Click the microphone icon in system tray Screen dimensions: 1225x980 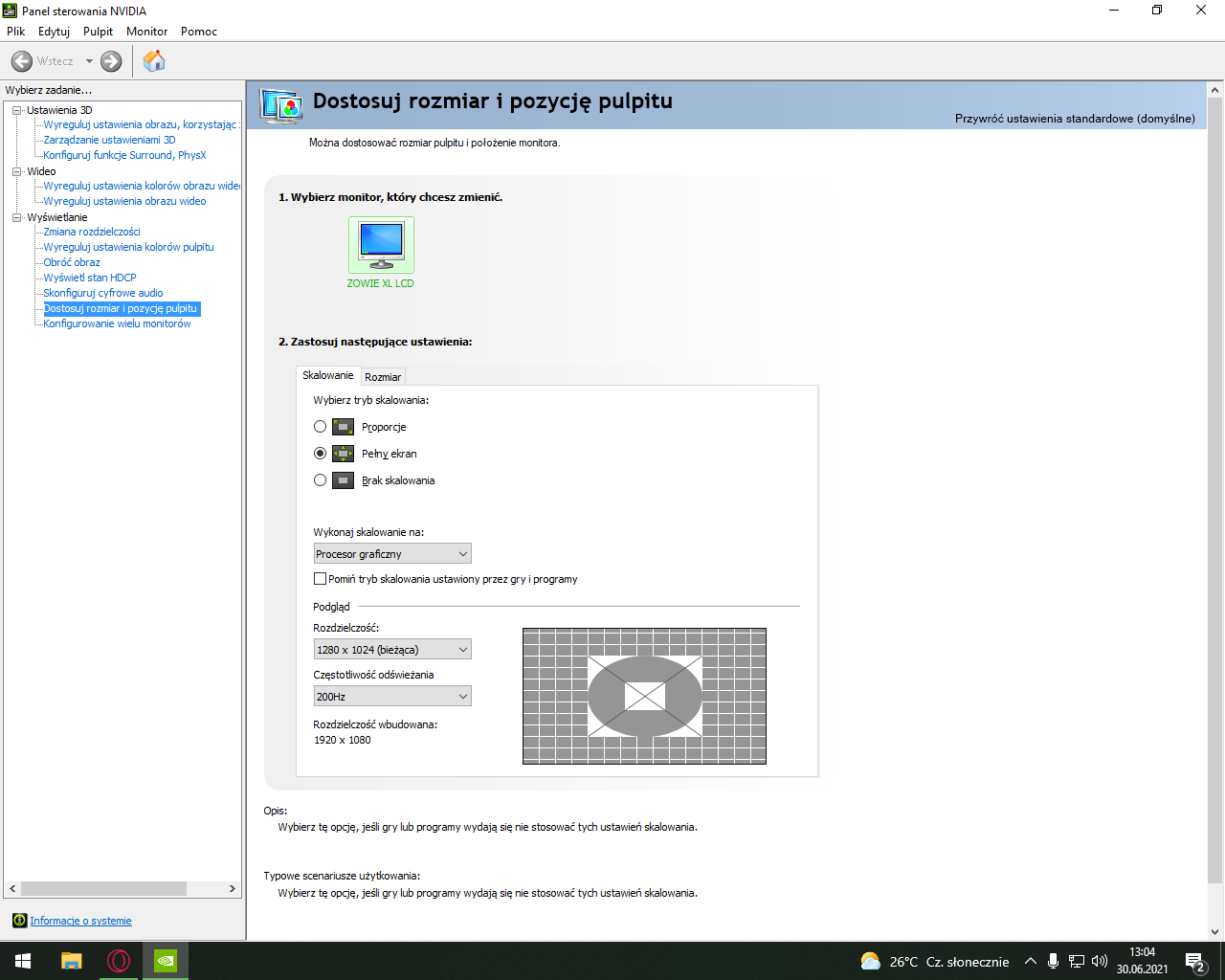pyautogui.click(x=1053, y=961)
